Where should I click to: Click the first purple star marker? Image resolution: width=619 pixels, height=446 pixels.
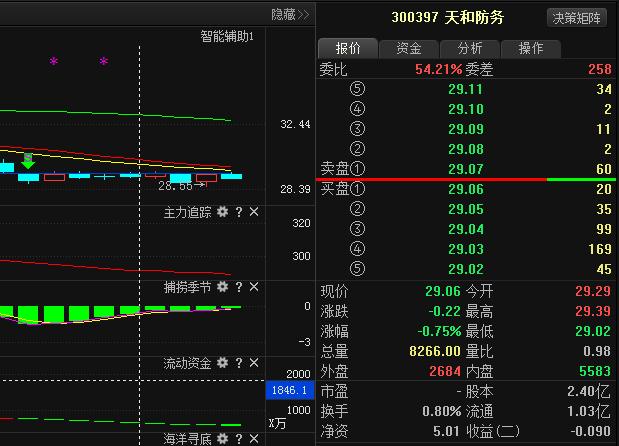[x=54, y=61]
